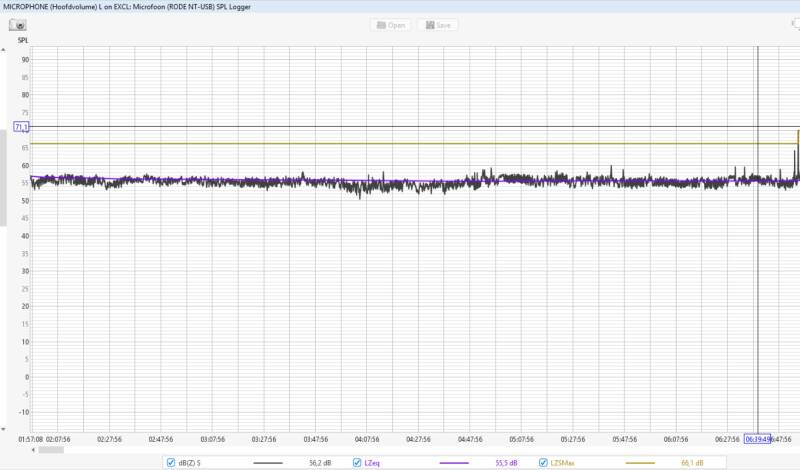Toggle the dB(Z) S trace checkbox

point(170,462)
